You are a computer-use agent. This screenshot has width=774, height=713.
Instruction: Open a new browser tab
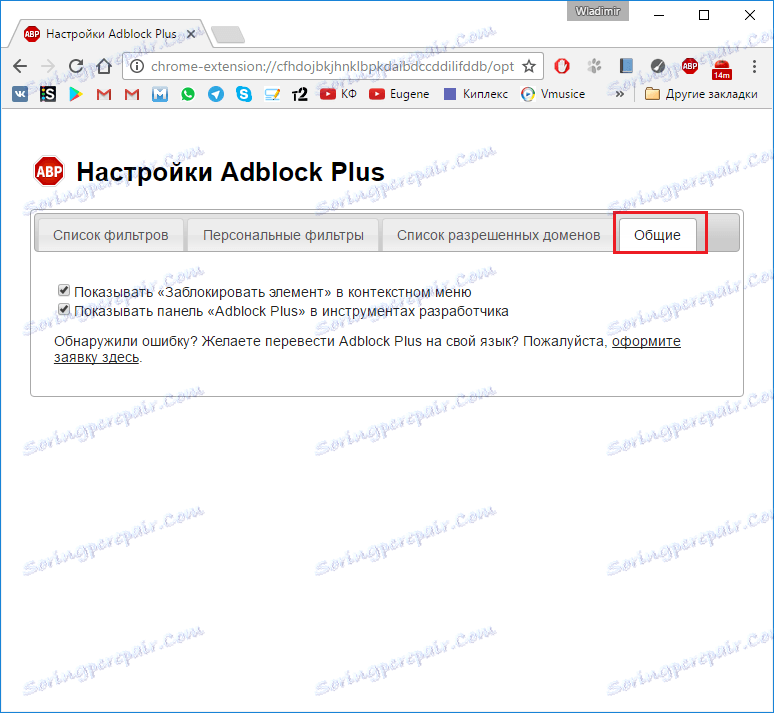[228, 35]
